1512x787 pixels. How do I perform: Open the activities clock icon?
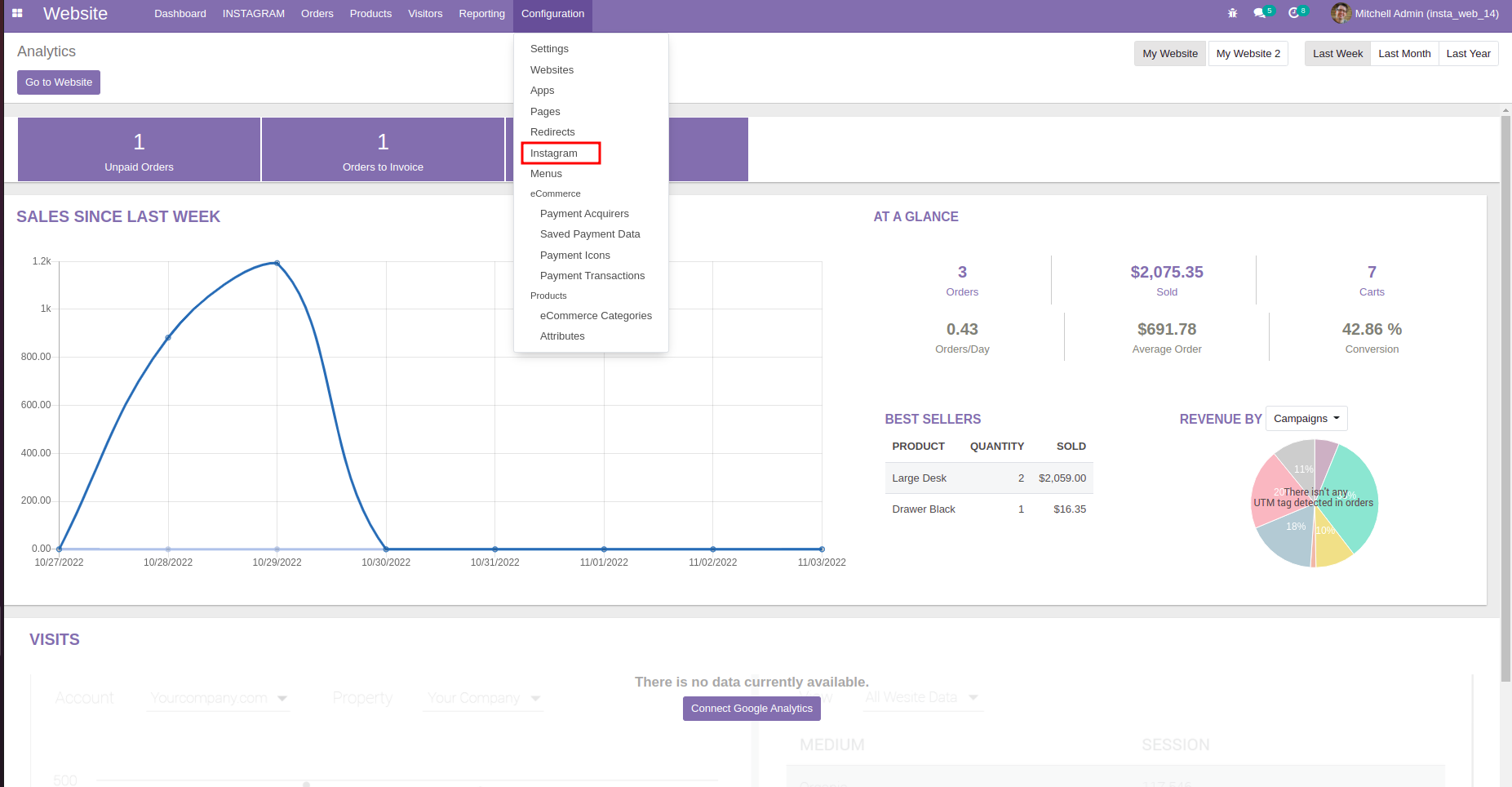coord(1294,14)
